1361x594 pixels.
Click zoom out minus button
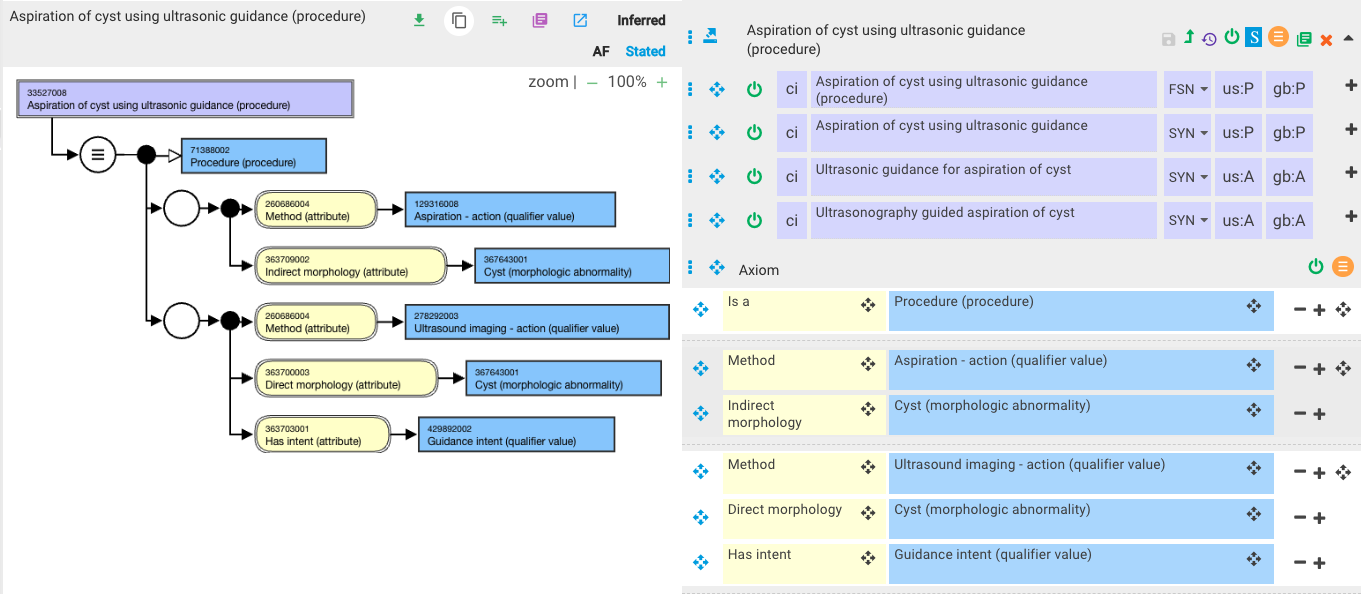point(592,82)
